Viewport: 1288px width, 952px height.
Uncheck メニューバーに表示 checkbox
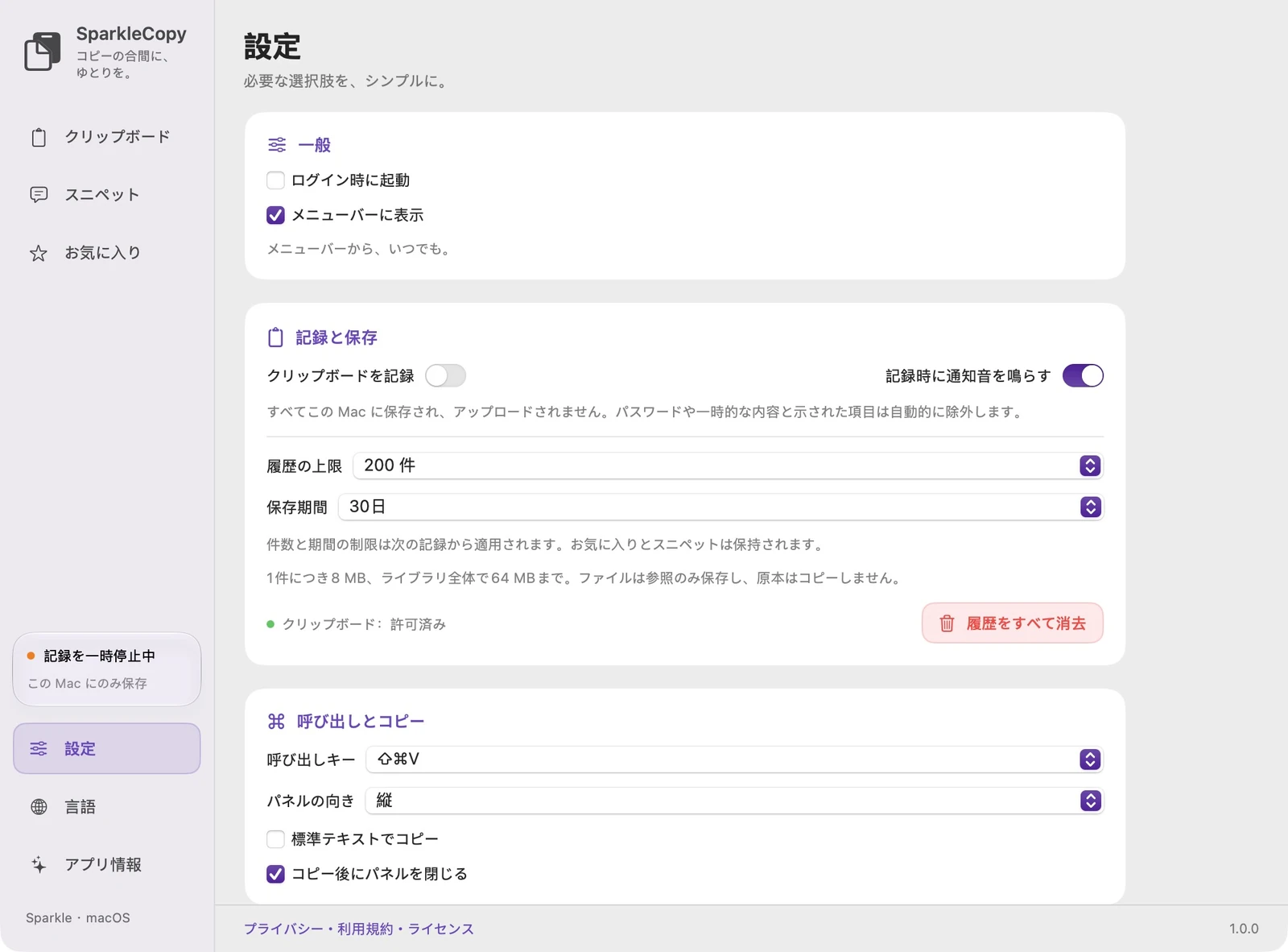click(x=275, y=215)
